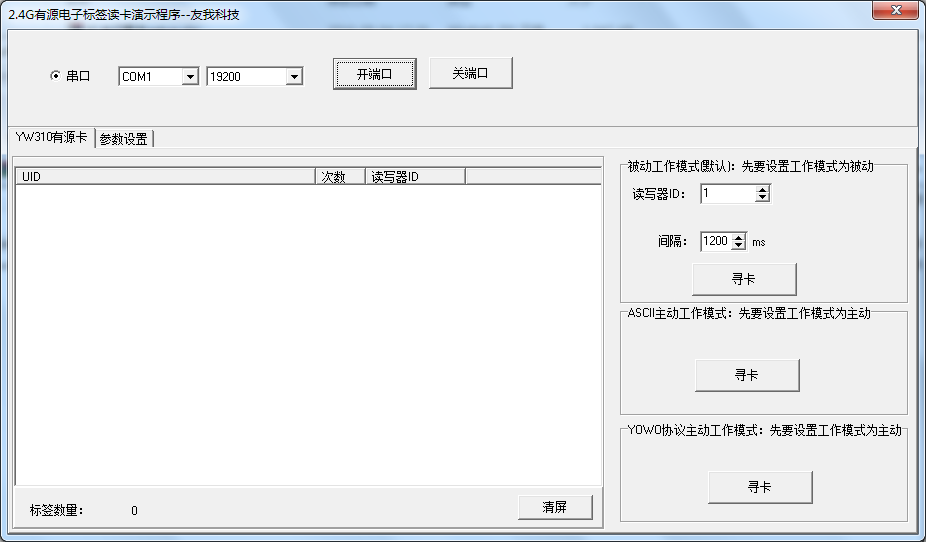Screen dimensions: 926x542
Task: Click 寻卡 in the YOWO protocol group
Action: point(760,487)
